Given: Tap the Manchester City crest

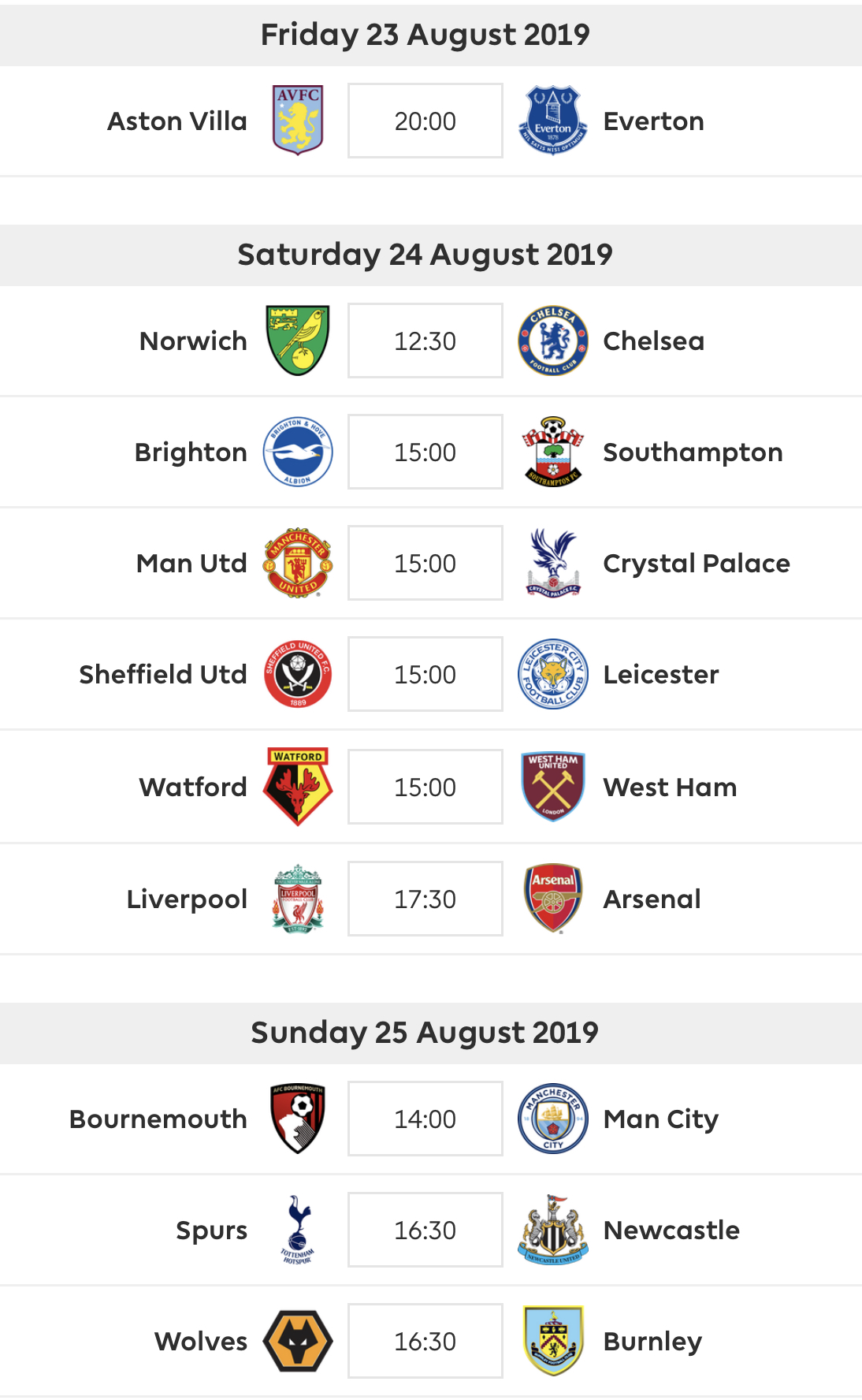Looking at the screenshot, I should (x=553, y=1119).
